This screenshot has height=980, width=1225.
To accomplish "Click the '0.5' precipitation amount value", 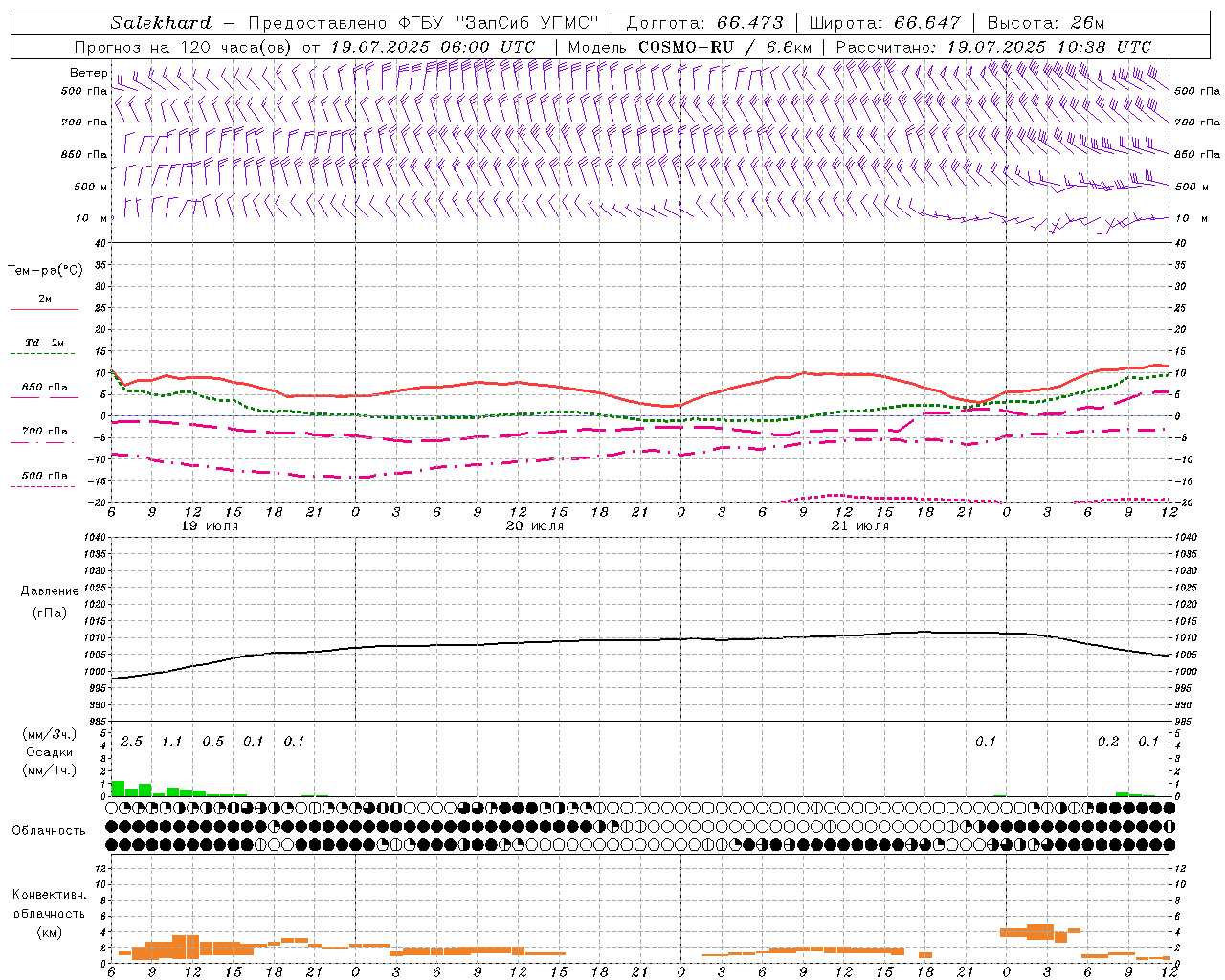I will pos(212,742).
